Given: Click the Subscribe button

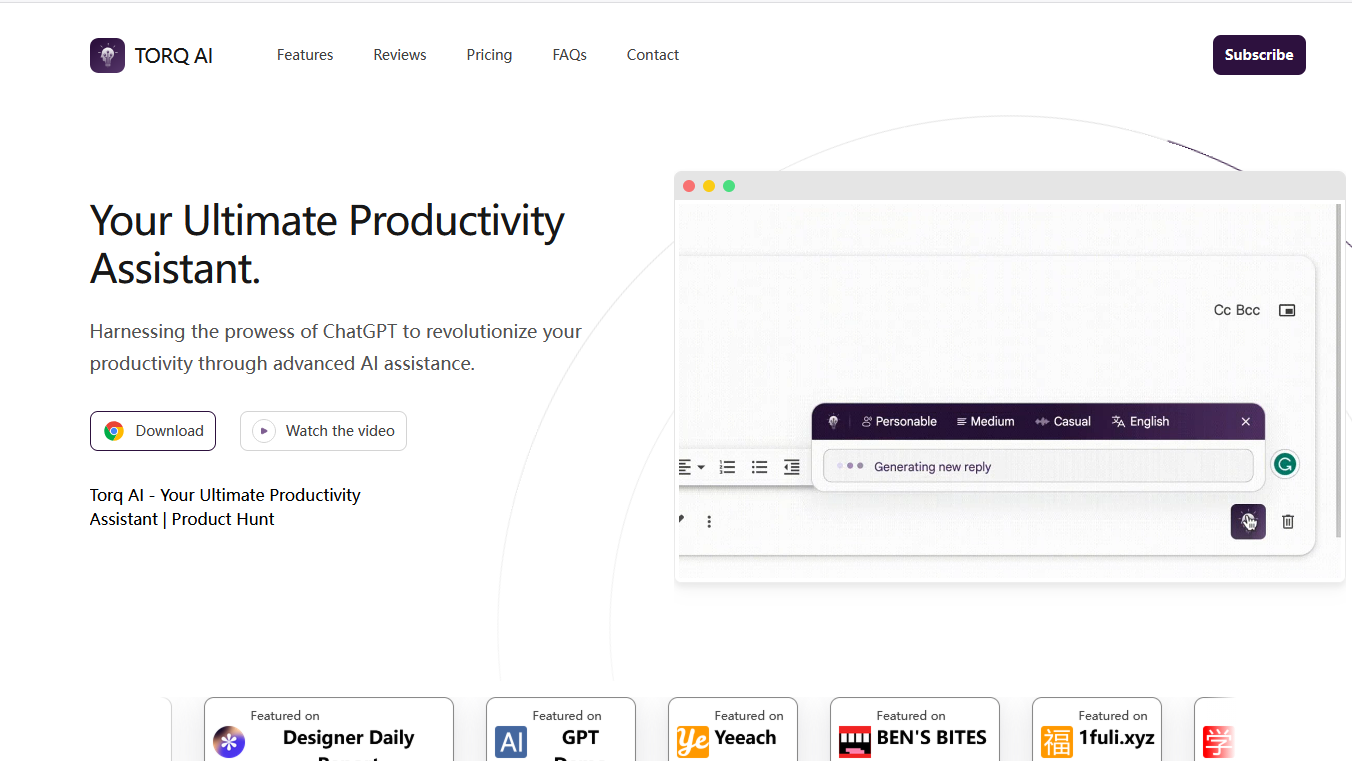Looking at the screenshot, I should coord(1259,55).
